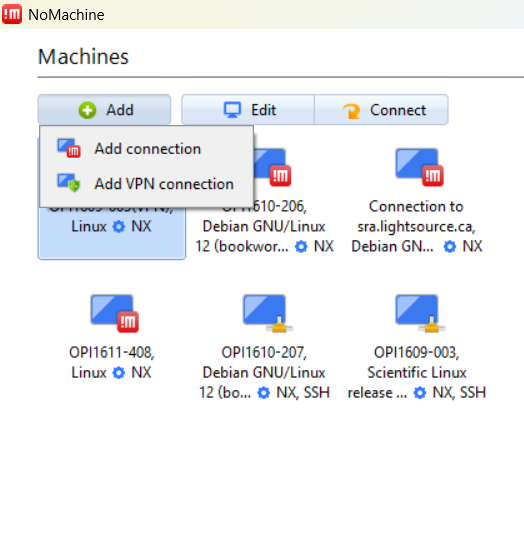524x548 pixels.
Task: Choose Add connection from menu
Action: 146,149
